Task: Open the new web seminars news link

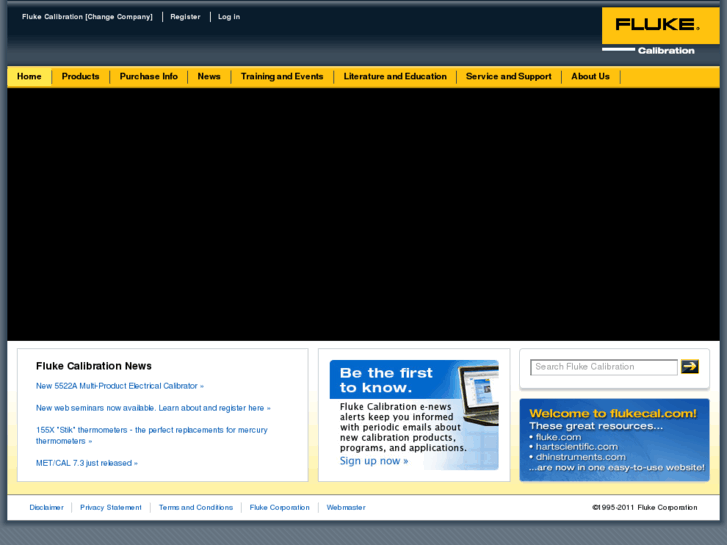Action: (153, 408)
